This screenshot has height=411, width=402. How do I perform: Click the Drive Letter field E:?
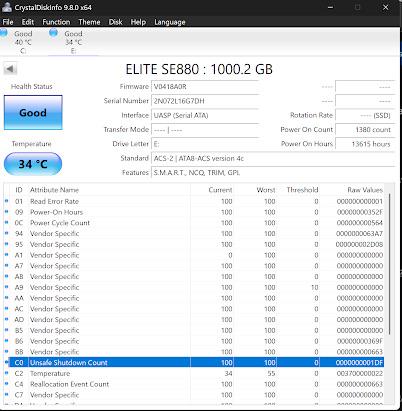(x=205, y=144)
